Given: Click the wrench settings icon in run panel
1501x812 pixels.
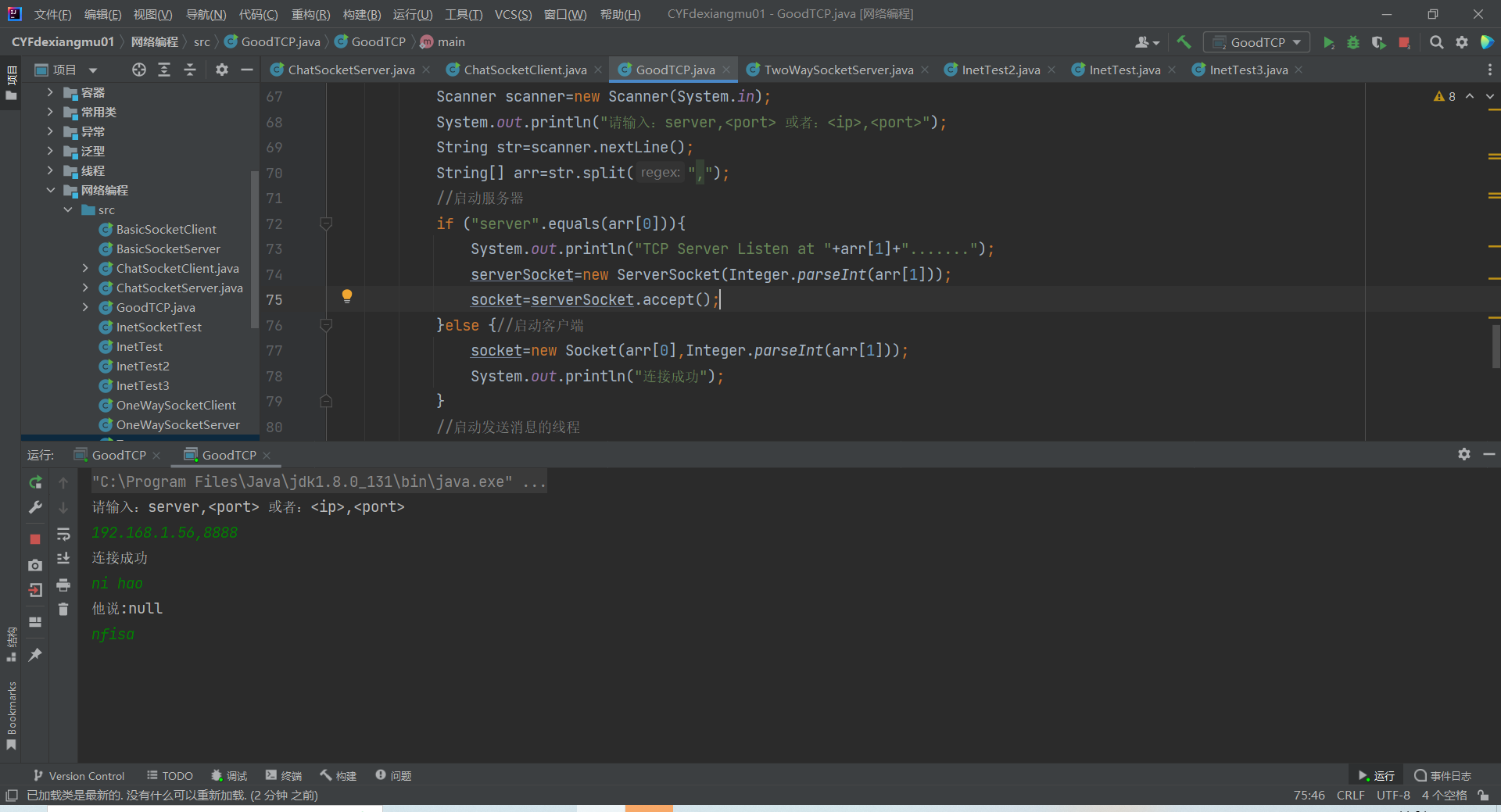Looking at the screenshot, I should point(35,508).
